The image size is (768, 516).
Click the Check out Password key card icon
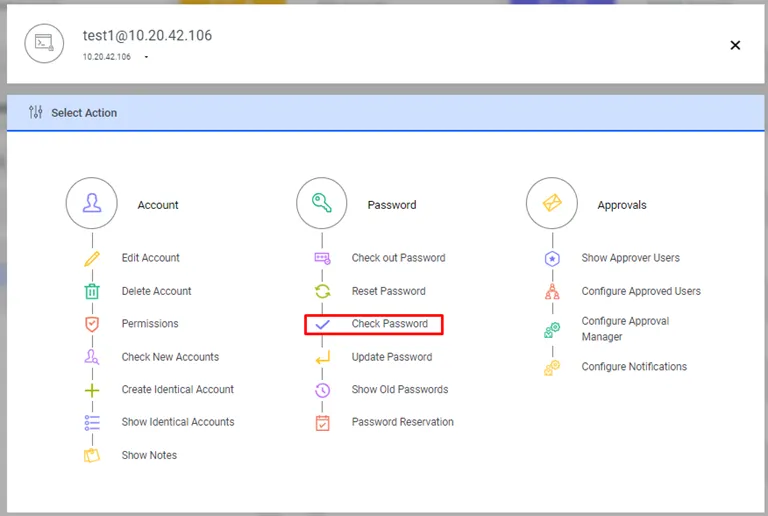click(322, 258)
